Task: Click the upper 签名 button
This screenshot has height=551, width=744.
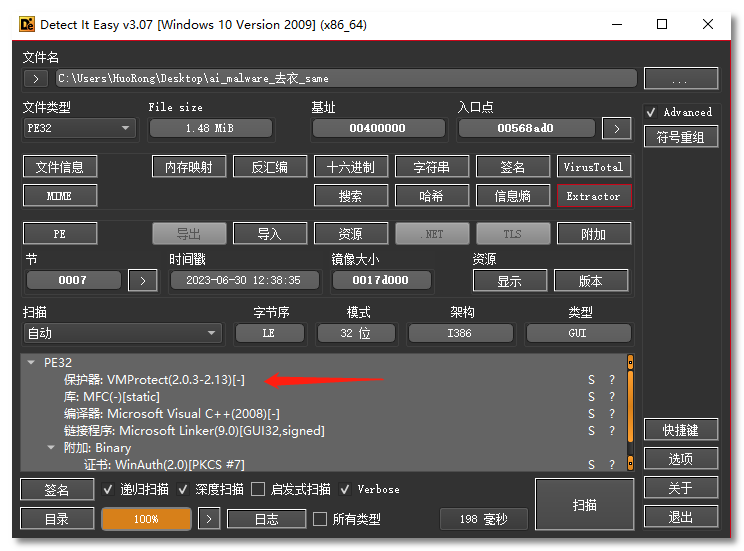Action: click(512, 167)
